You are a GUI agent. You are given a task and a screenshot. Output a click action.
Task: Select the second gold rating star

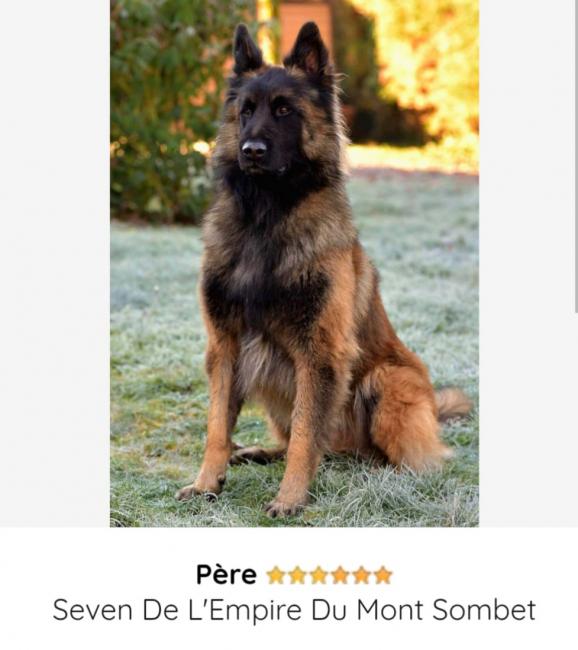[297, 575]
